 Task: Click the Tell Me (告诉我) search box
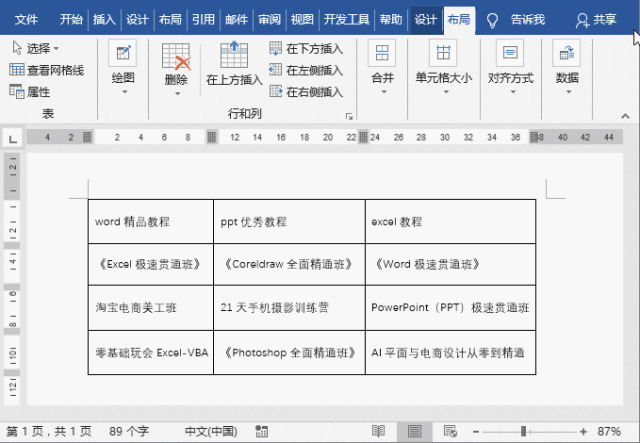click(x=527, y=20)
